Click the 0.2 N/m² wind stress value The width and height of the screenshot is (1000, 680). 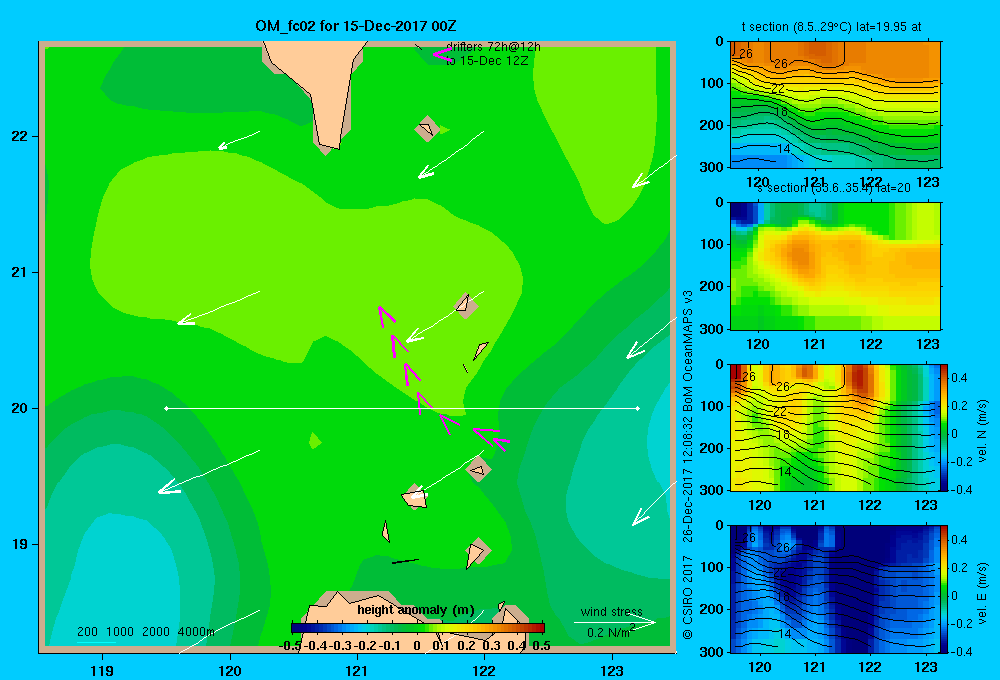610,632
